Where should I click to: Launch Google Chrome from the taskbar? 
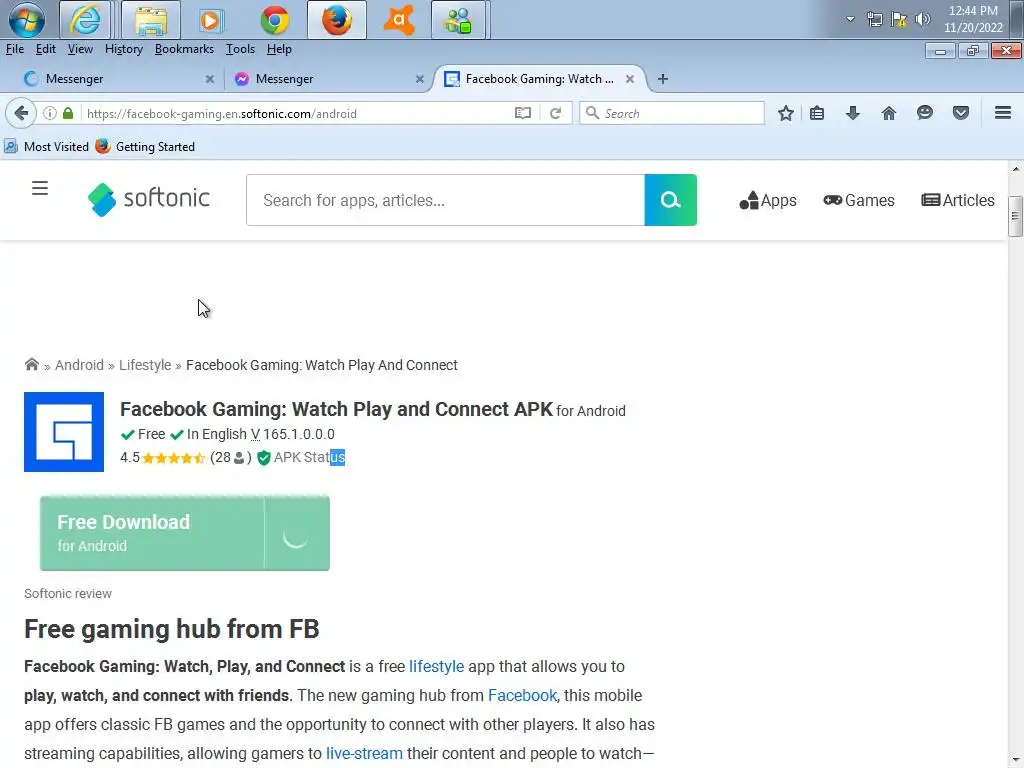[x=275, y=20]
